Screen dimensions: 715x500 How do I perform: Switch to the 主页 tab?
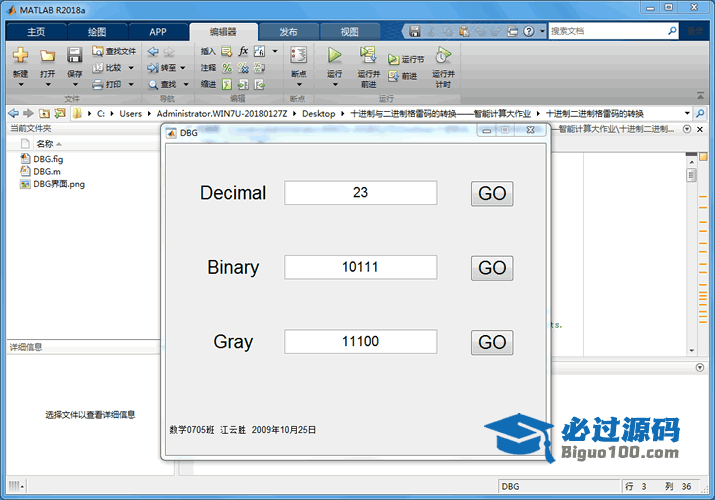[x=36, y=32]
